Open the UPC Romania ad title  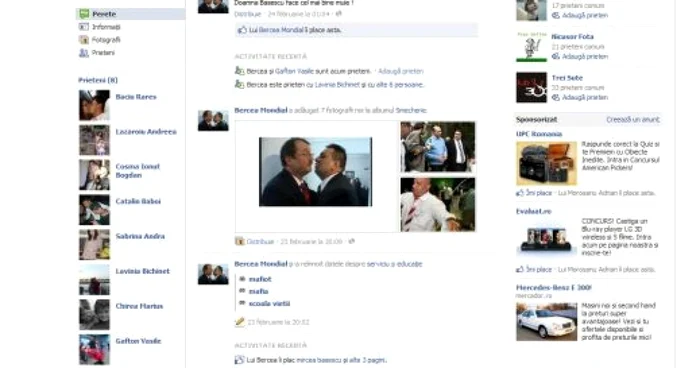[x=539, y=134]
